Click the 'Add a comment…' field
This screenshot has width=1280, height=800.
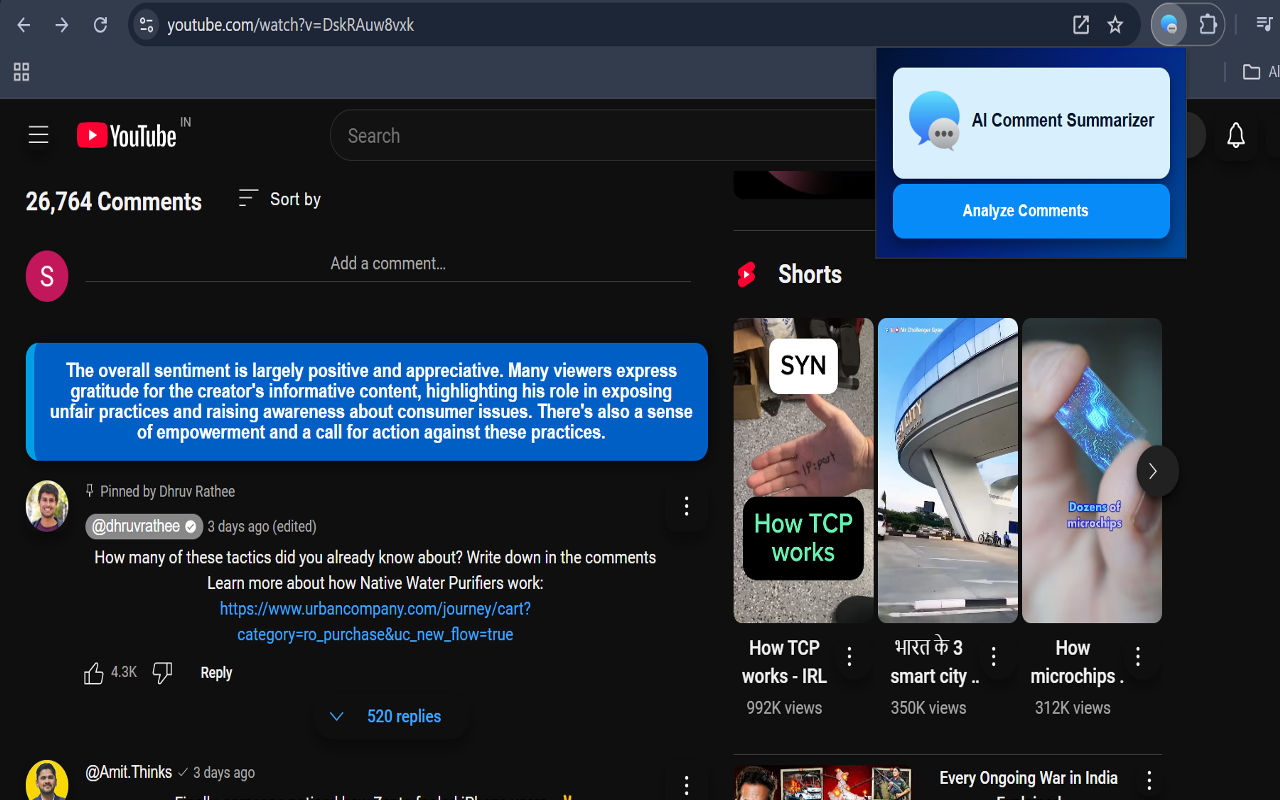[x=388, y=264]
